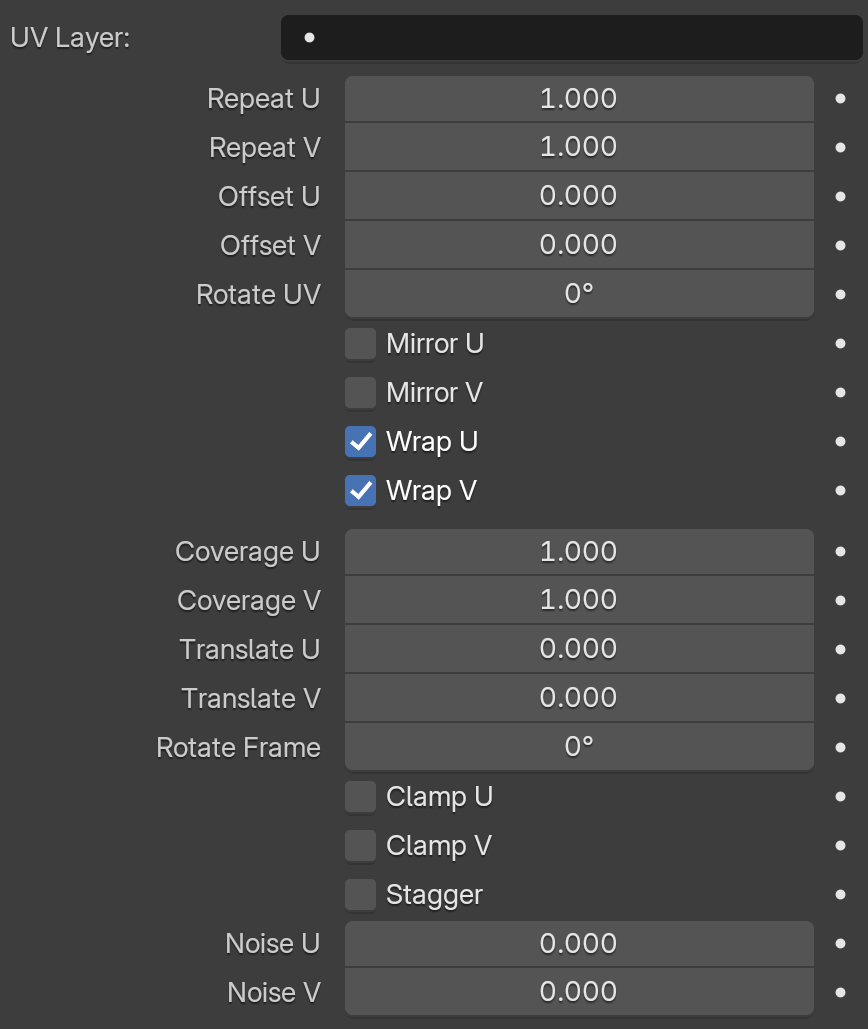Click the Offset U value field
This screenshot has height=1029, width=868.
pyautogui.click(x=579, y=196)
